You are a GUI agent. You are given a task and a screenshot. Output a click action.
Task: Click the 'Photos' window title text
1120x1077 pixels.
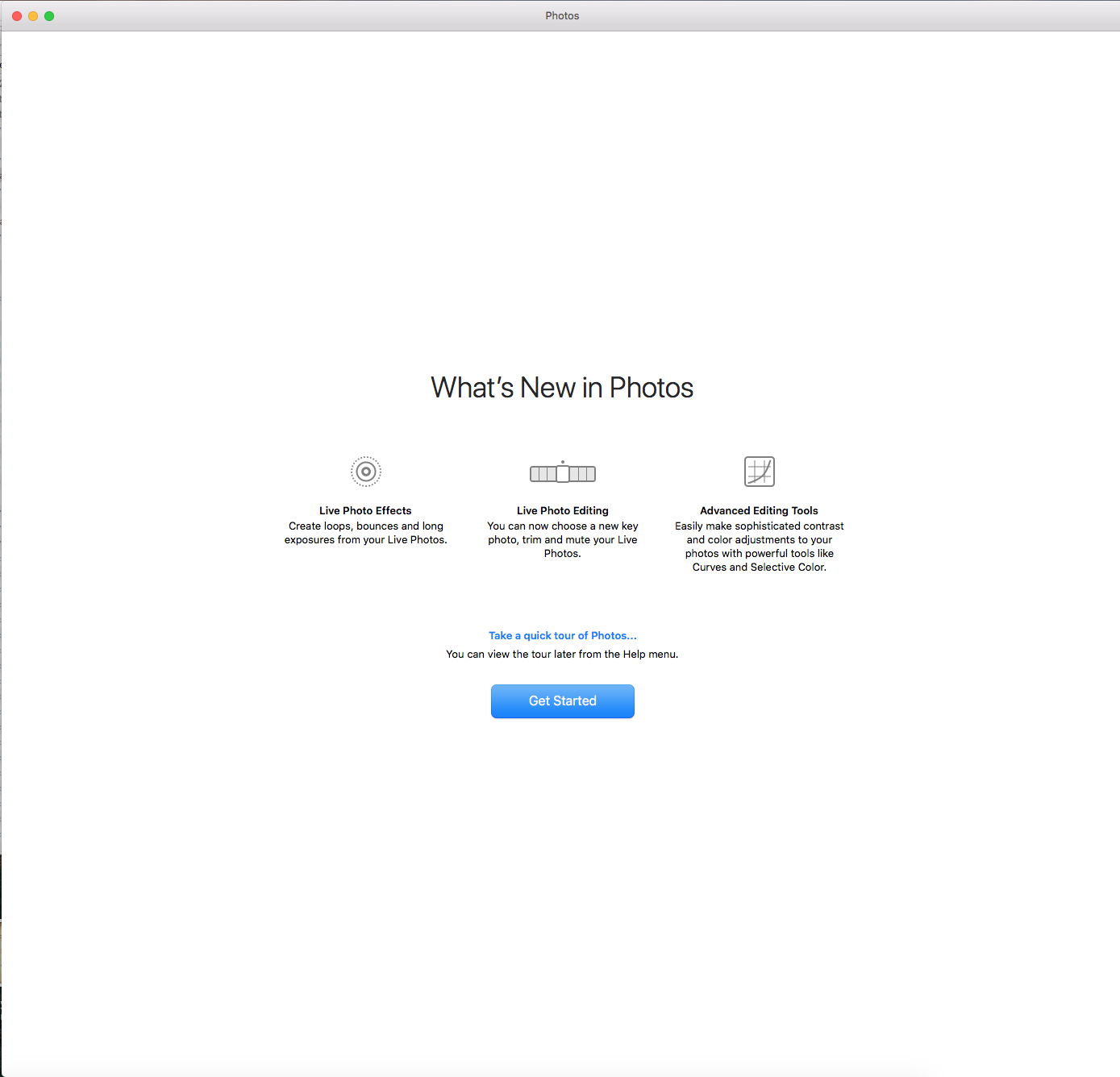click(x=562, y=16)
